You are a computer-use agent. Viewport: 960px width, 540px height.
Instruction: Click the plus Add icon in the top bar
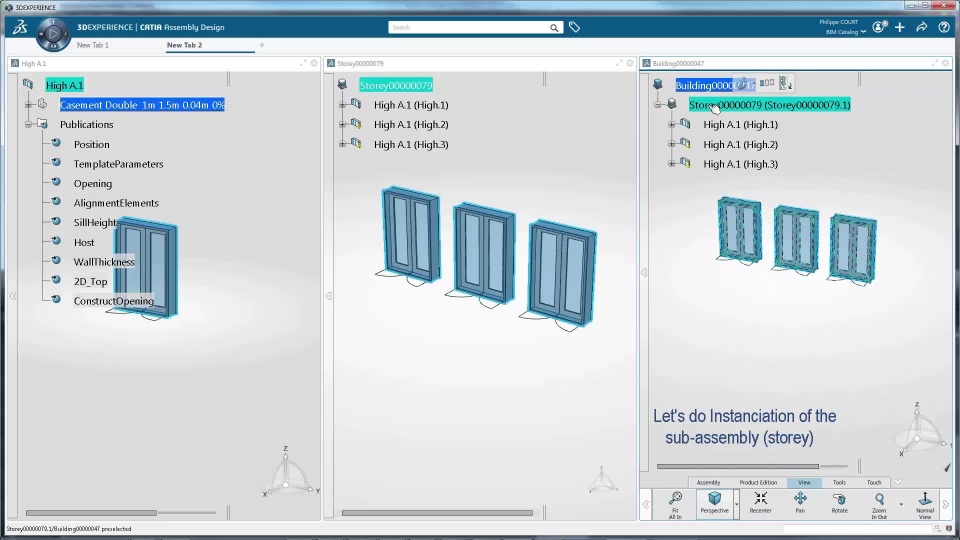pyautogui.click(x=899, y=27)
